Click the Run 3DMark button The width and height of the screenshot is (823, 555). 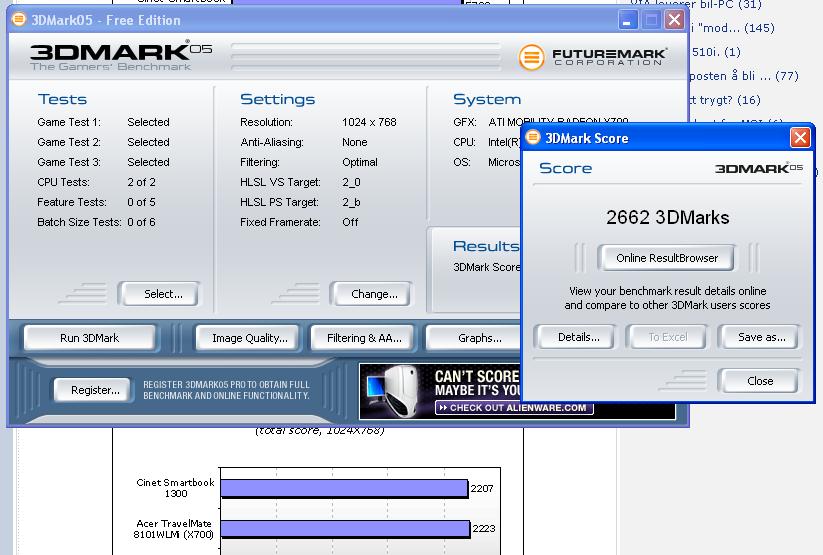[x=90, y=338]
